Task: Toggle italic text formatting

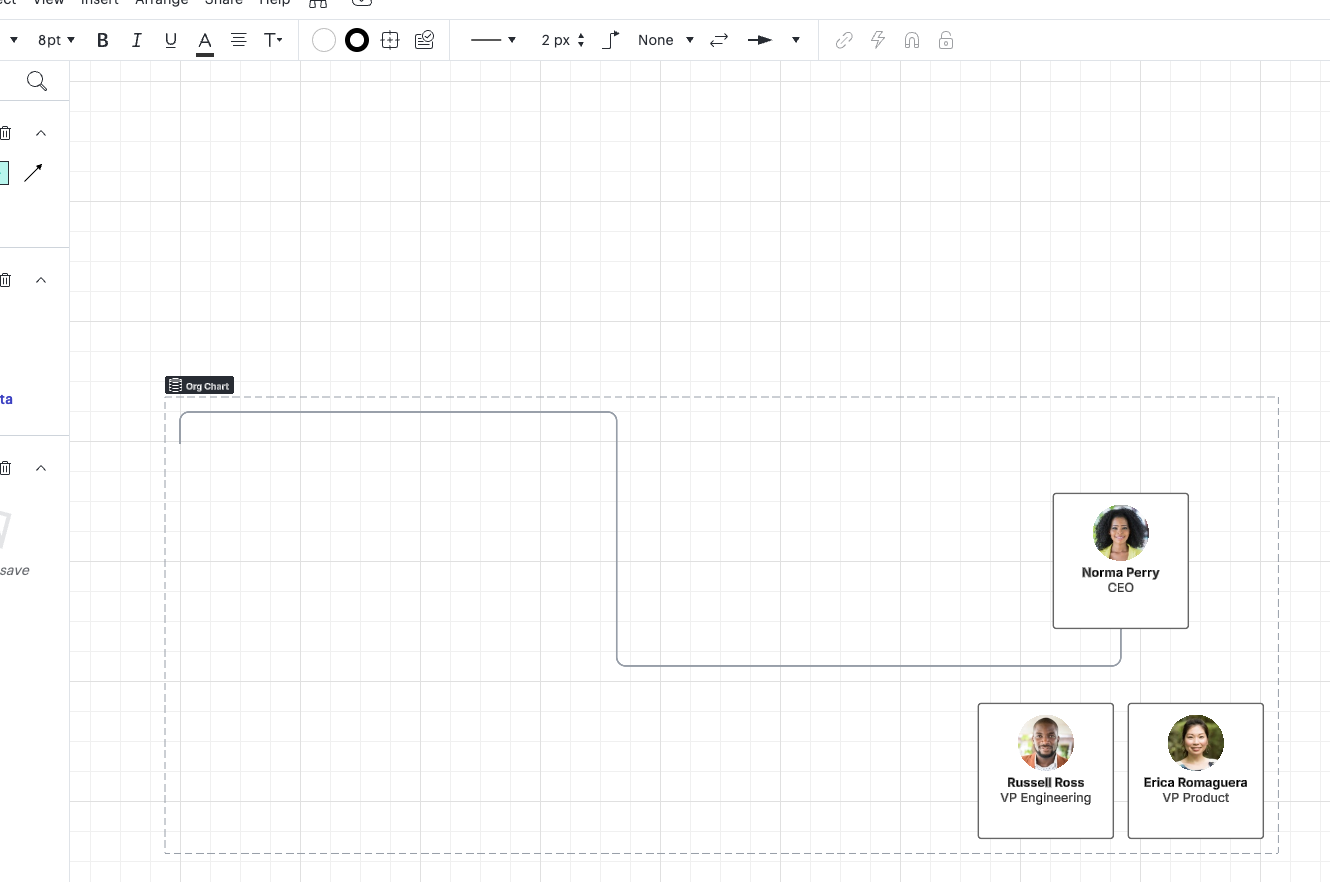Action: click(136, 40)
